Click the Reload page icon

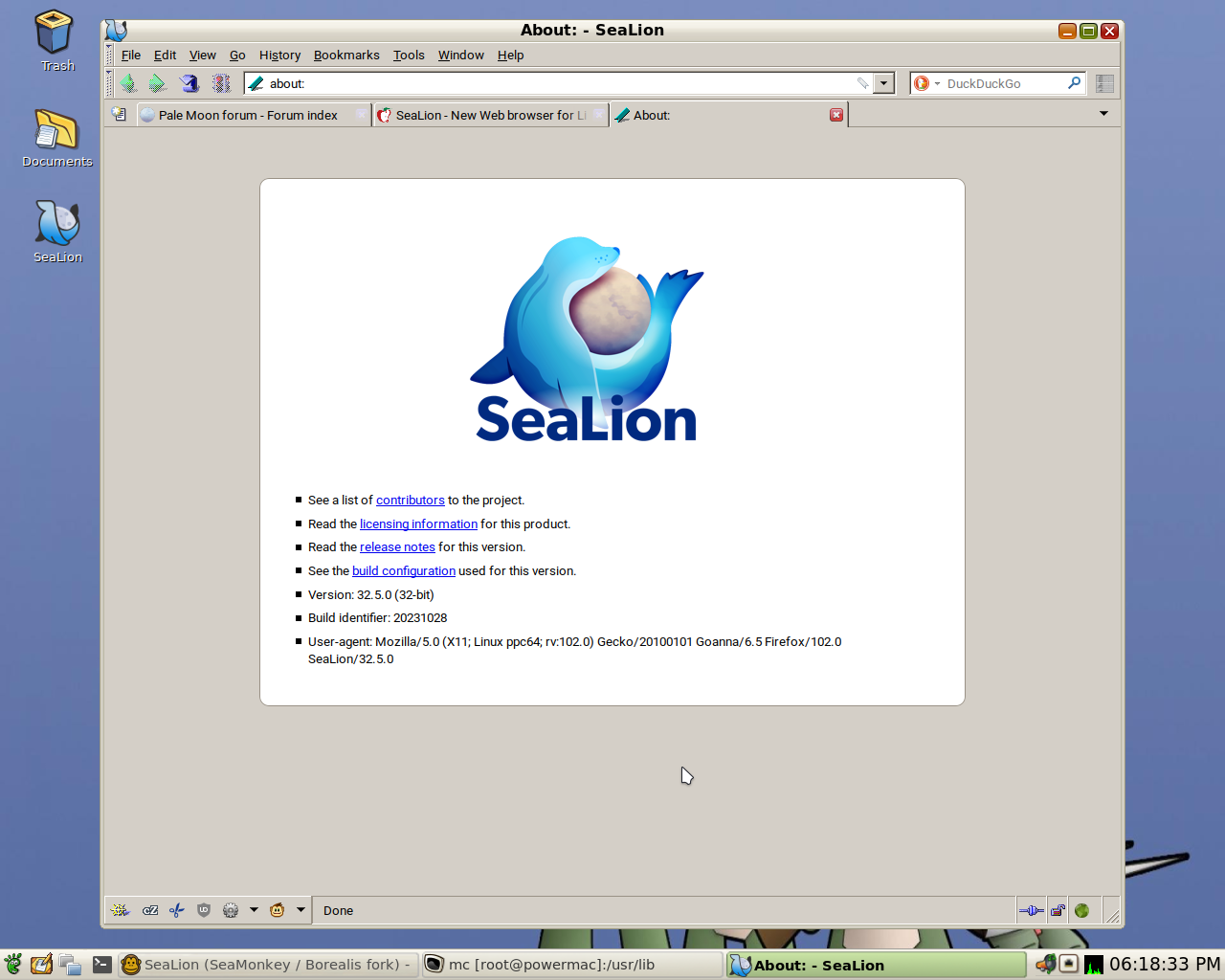coord(189,83)
